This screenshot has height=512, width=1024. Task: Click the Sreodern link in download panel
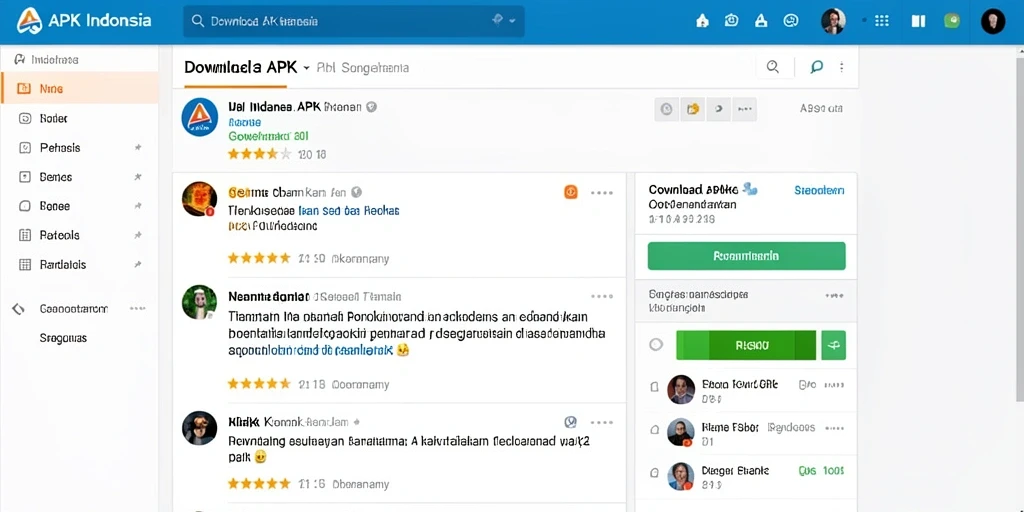(819, 190)
